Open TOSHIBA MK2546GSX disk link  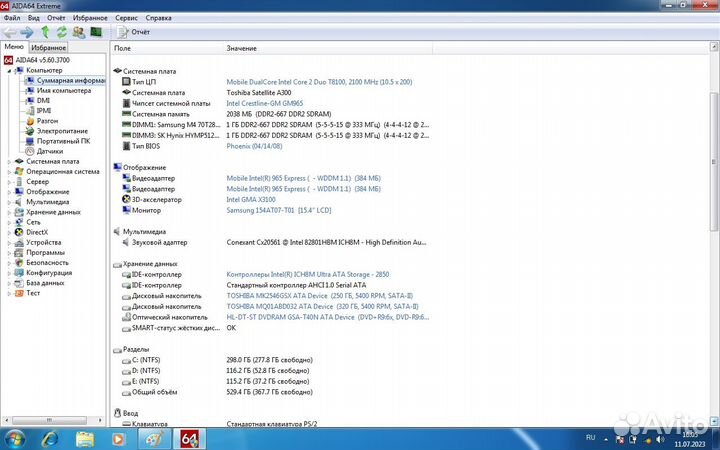pyautogui.click(x=320, y=296)
